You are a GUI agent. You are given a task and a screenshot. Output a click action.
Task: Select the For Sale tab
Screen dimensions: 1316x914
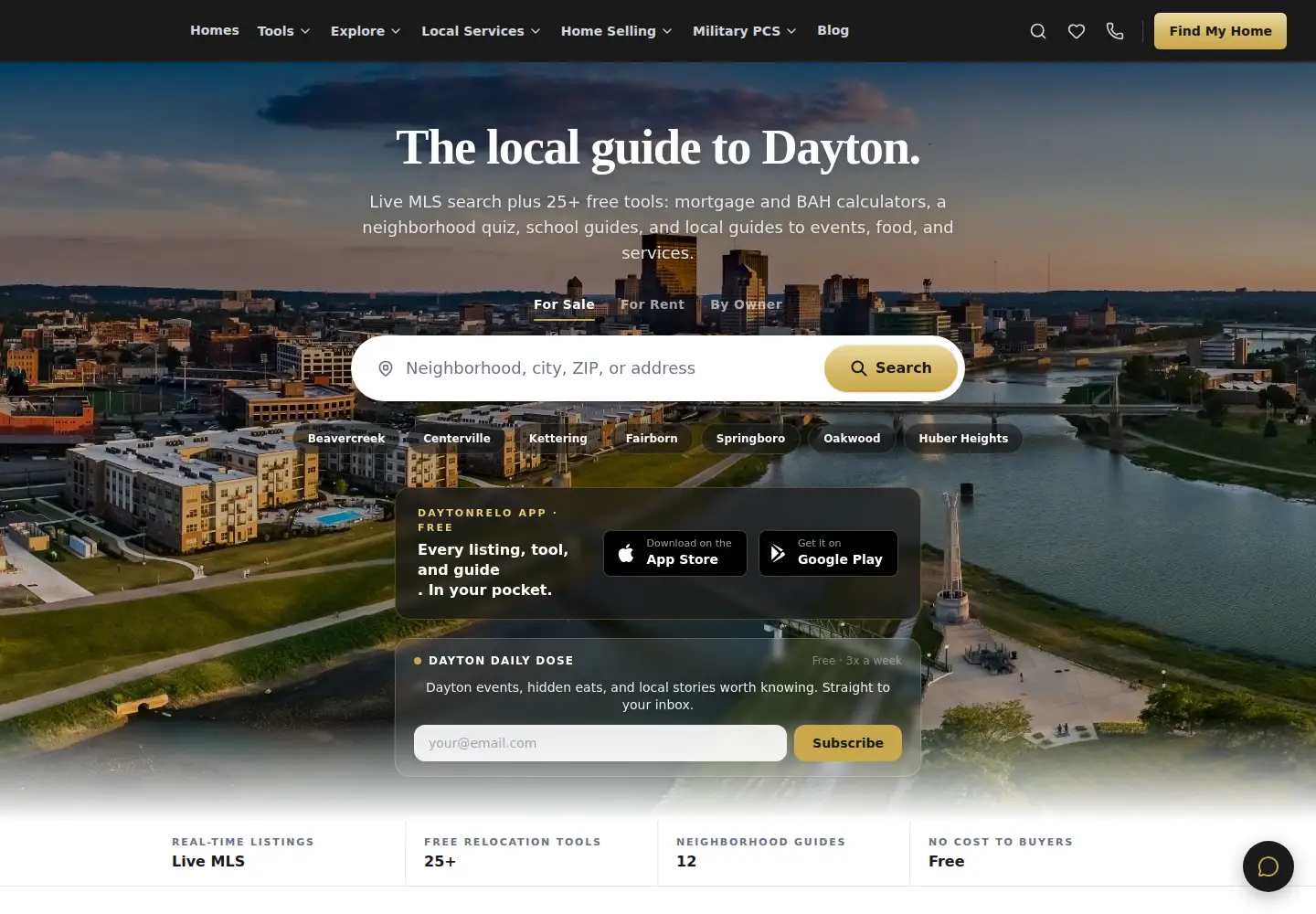[564, 304]
